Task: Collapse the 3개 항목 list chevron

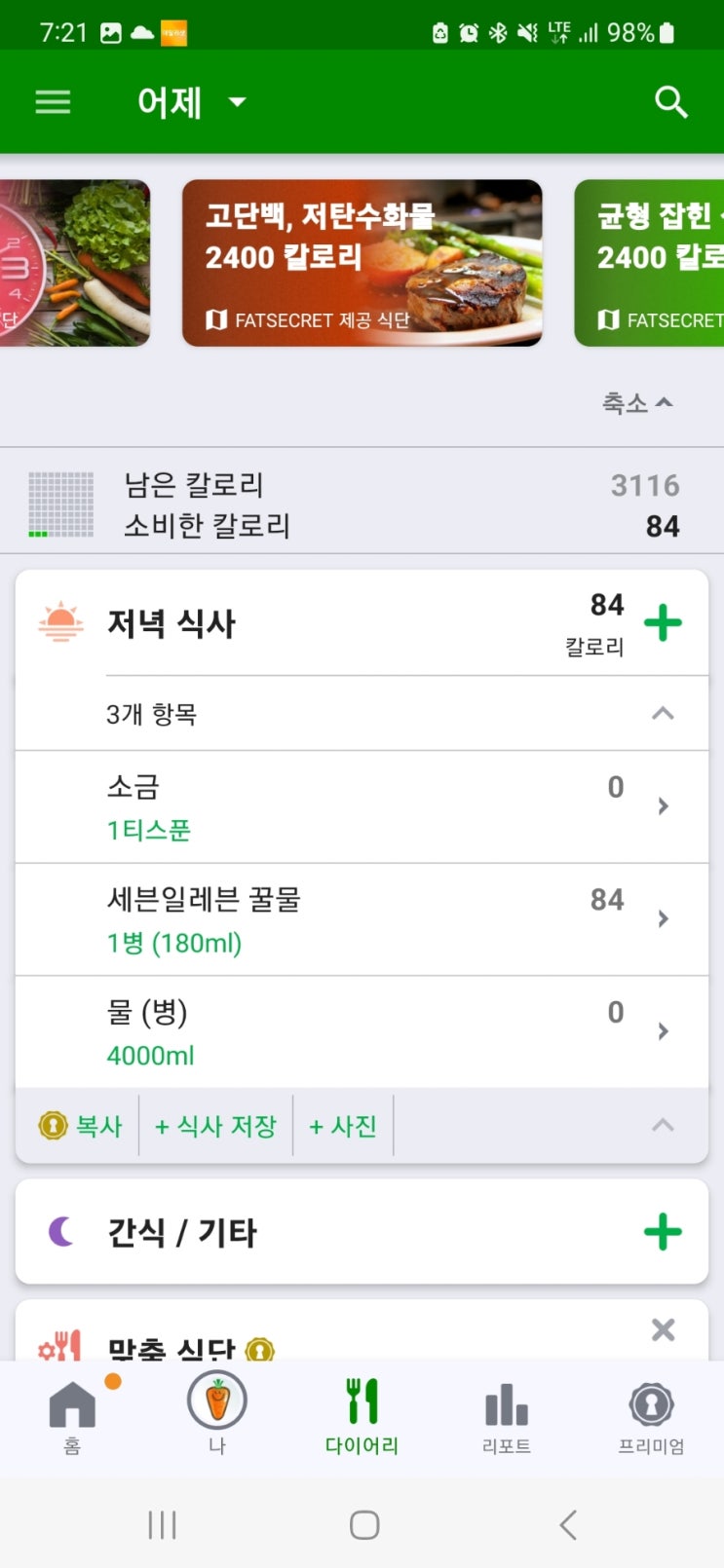Action: [x=663, y=714]
